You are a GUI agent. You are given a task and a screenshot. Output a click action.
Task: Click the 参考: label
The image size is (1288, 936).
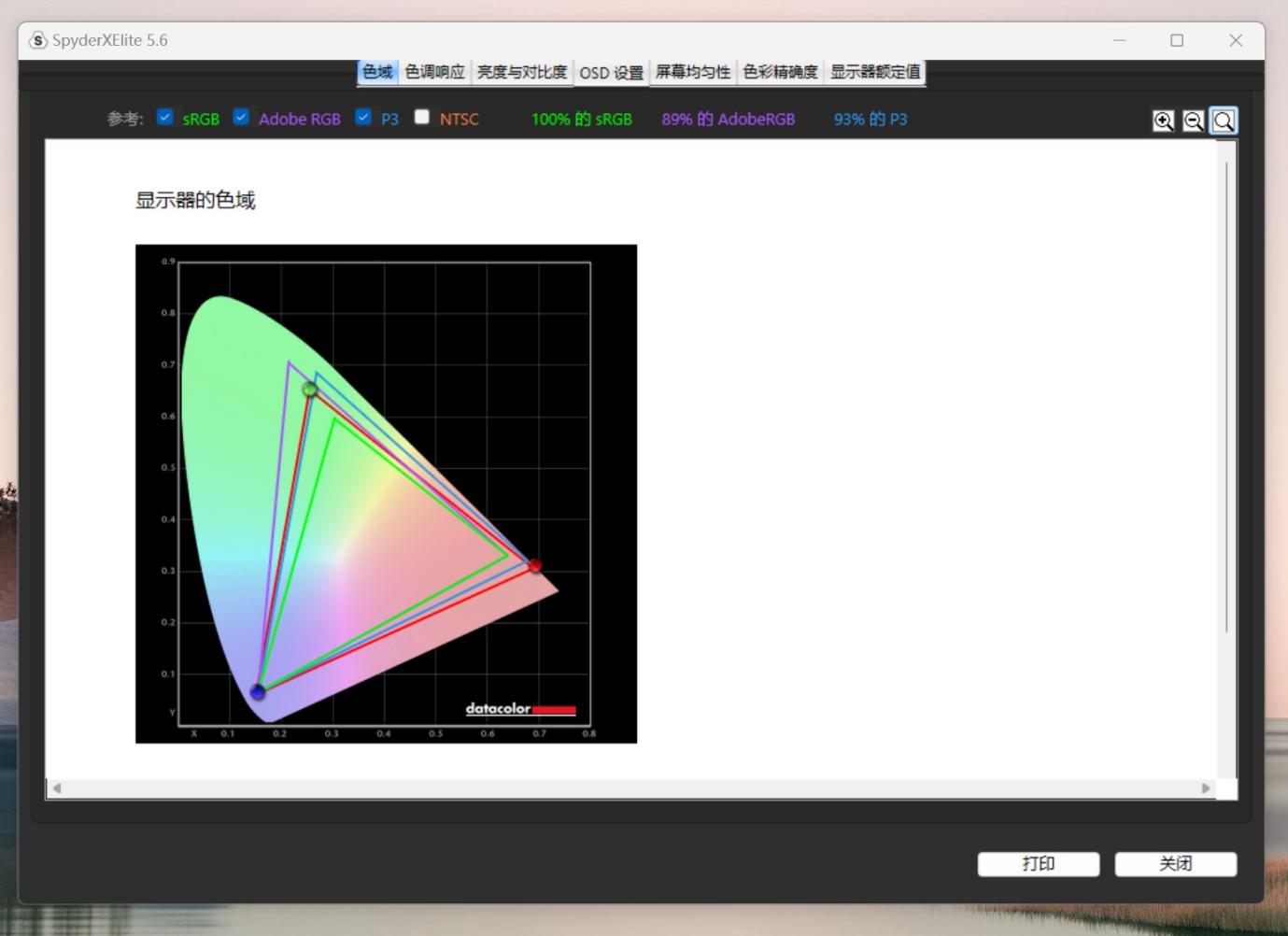click(x=125, y=119)
